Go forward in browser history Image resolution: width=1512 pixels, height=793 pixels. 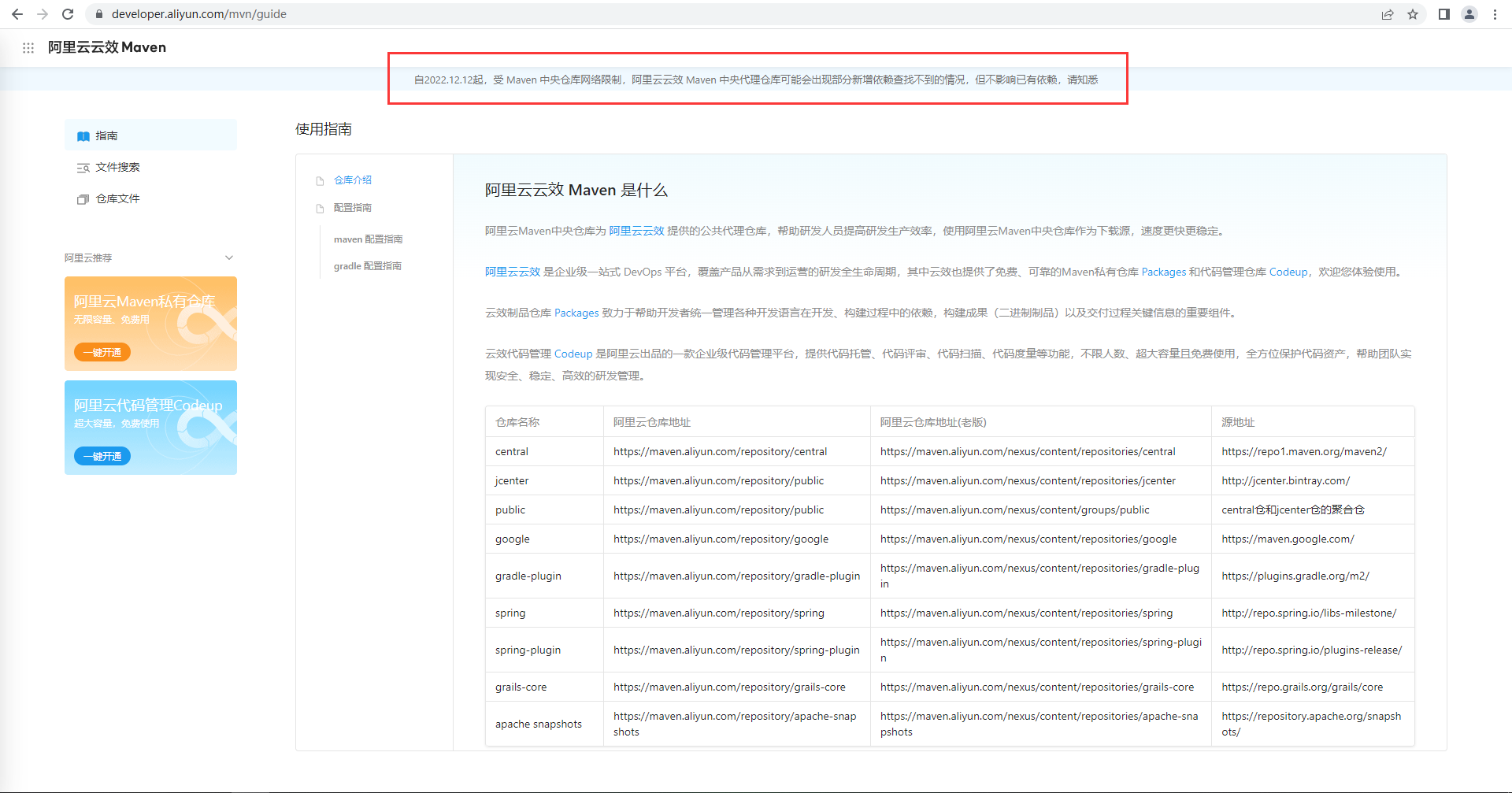[43, 14]
